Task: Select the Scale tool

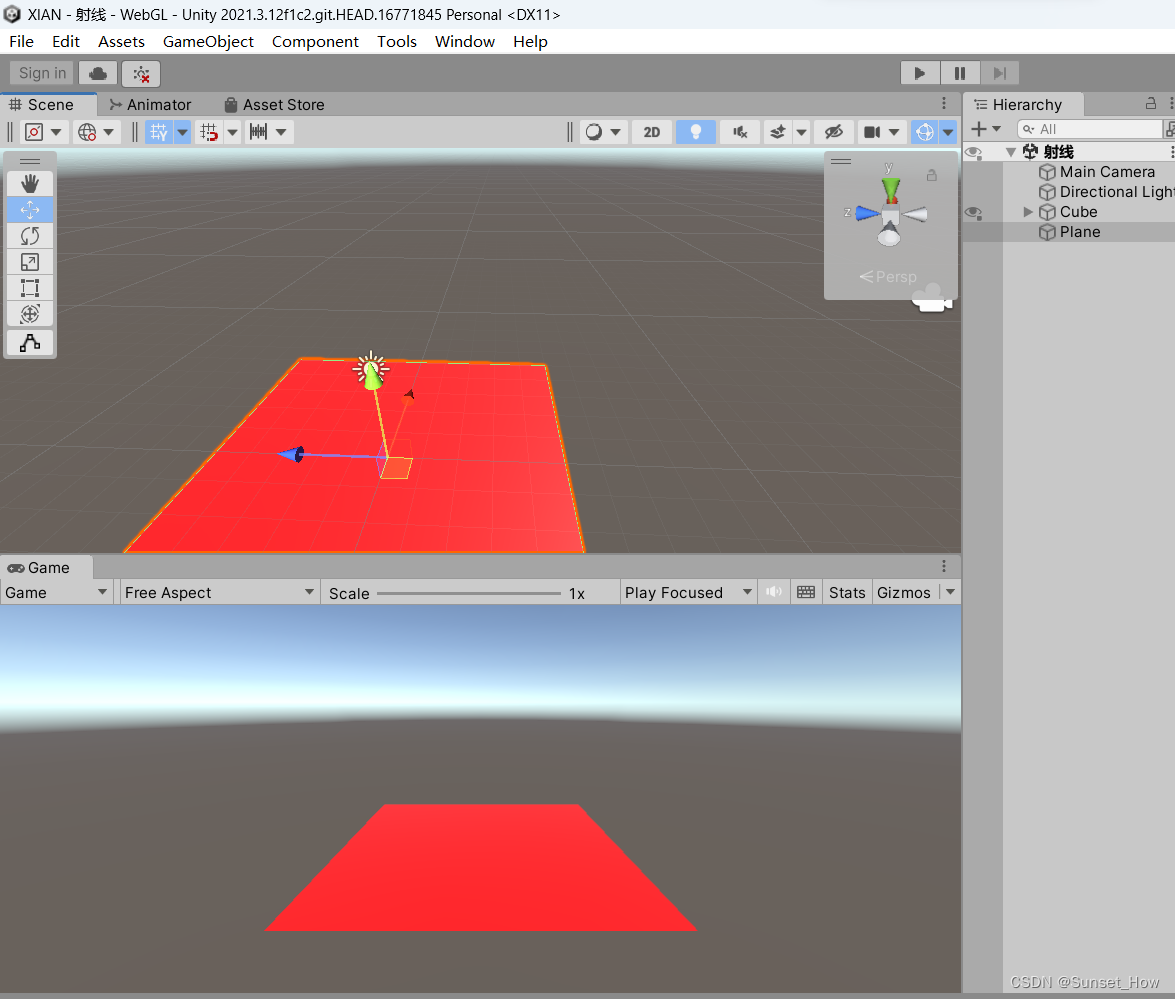Action: click(x=29, y=261)
